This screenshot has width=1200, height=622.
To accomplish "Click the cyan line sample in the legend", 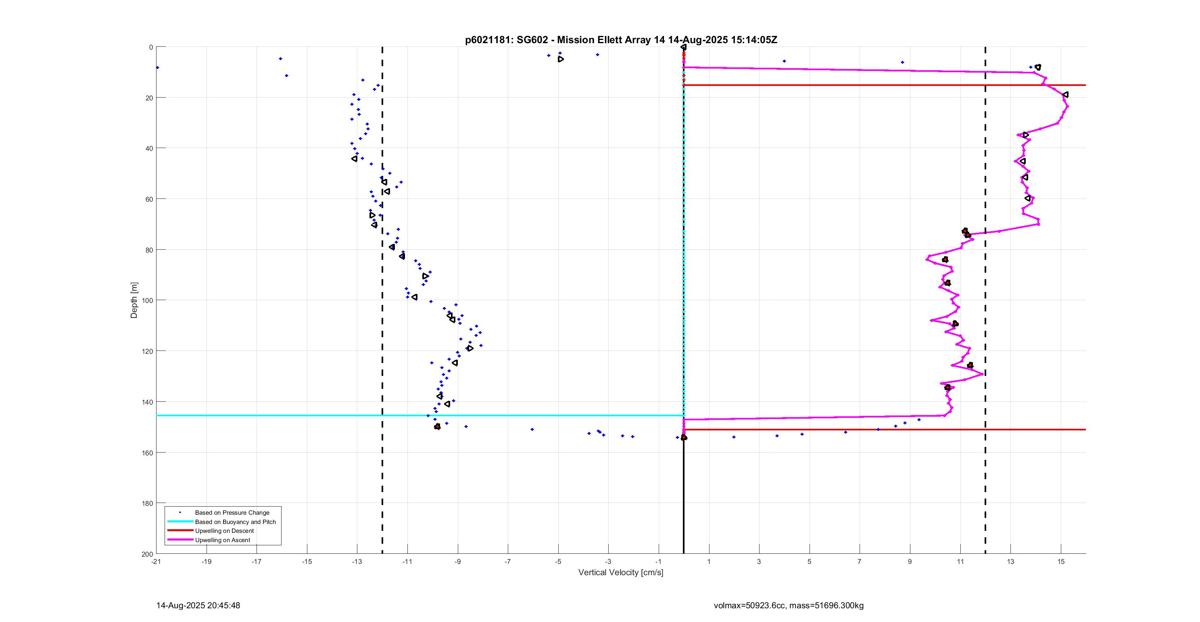I will 179,522.
